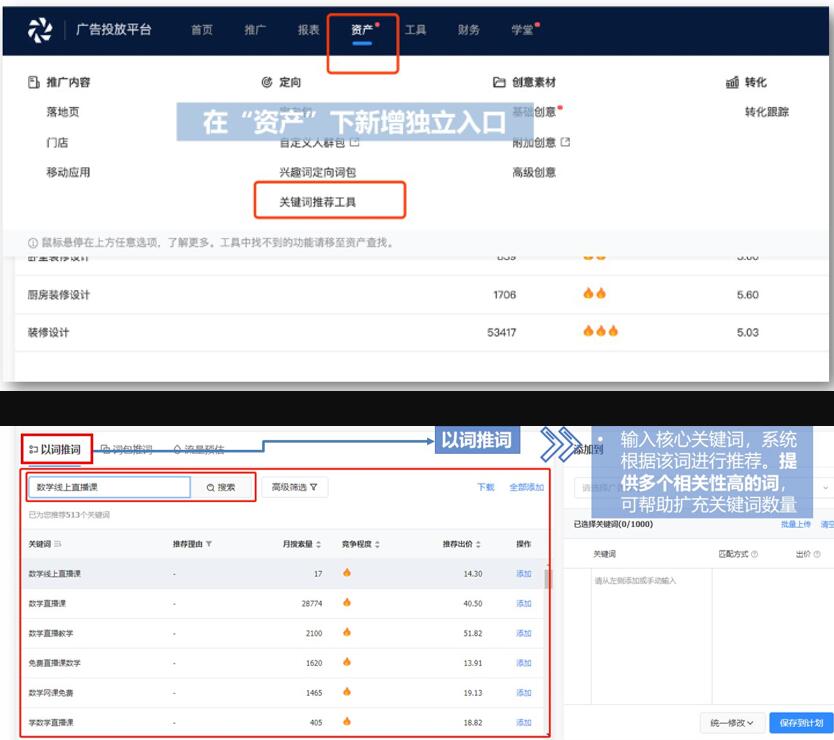Click flame icon in 学数学直播课 row
Screen dimensions: 834x740
[x=347, y=721]
